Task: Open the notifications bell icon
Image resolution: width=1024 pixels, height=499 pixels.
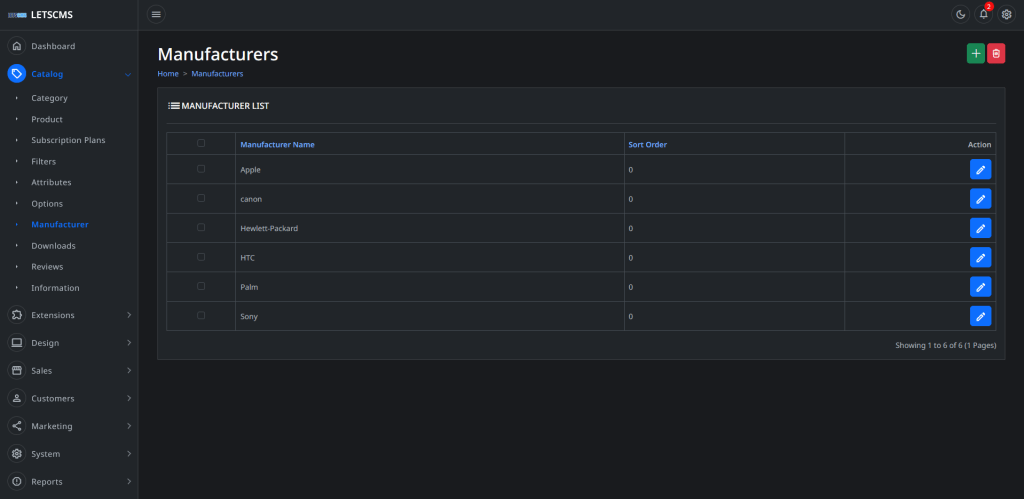Action: click(983, 14)
